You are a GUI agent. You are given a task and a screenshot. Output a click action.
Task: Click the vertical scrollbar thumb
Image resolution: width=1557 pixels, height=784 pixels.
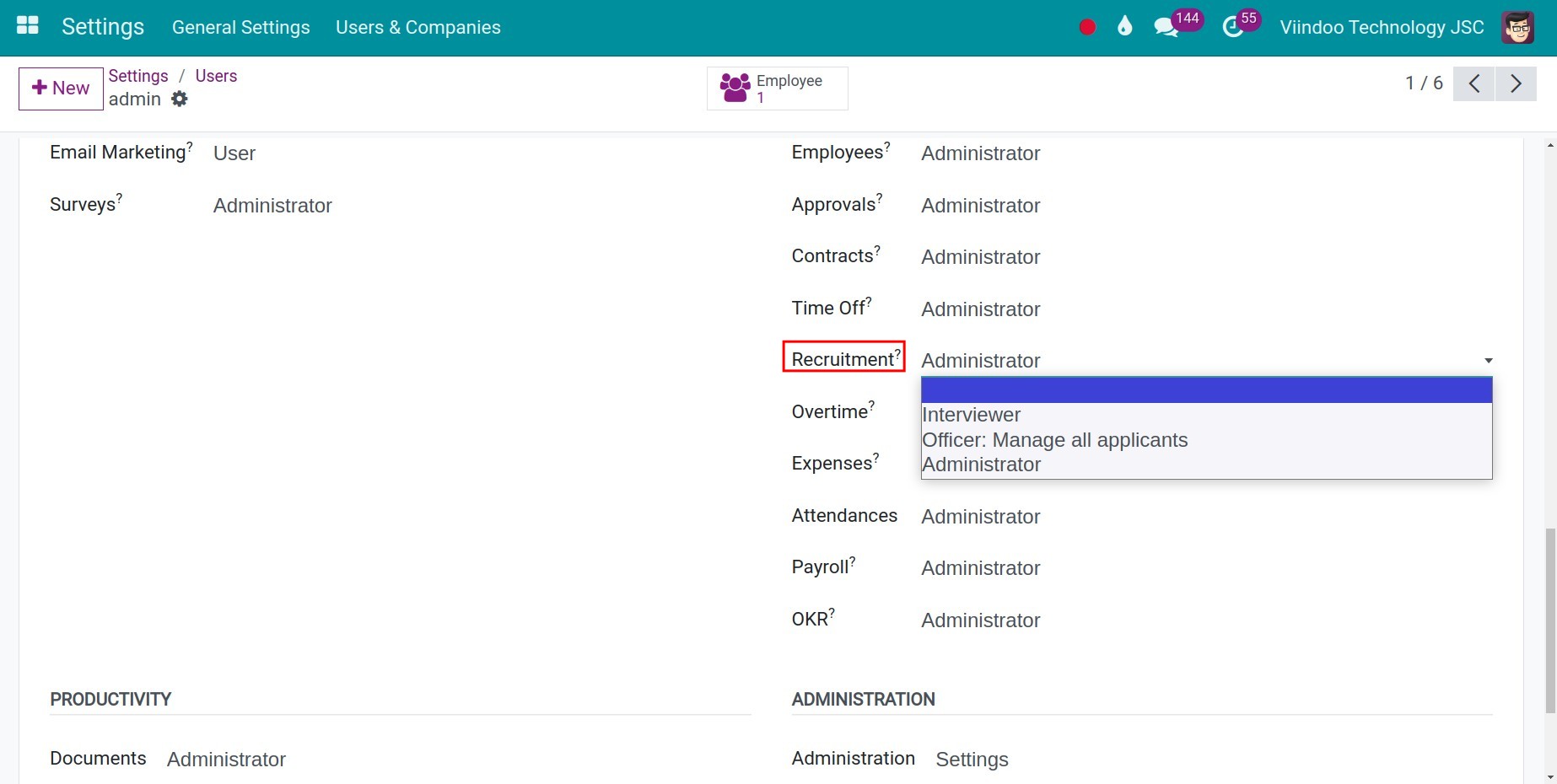1550,620
